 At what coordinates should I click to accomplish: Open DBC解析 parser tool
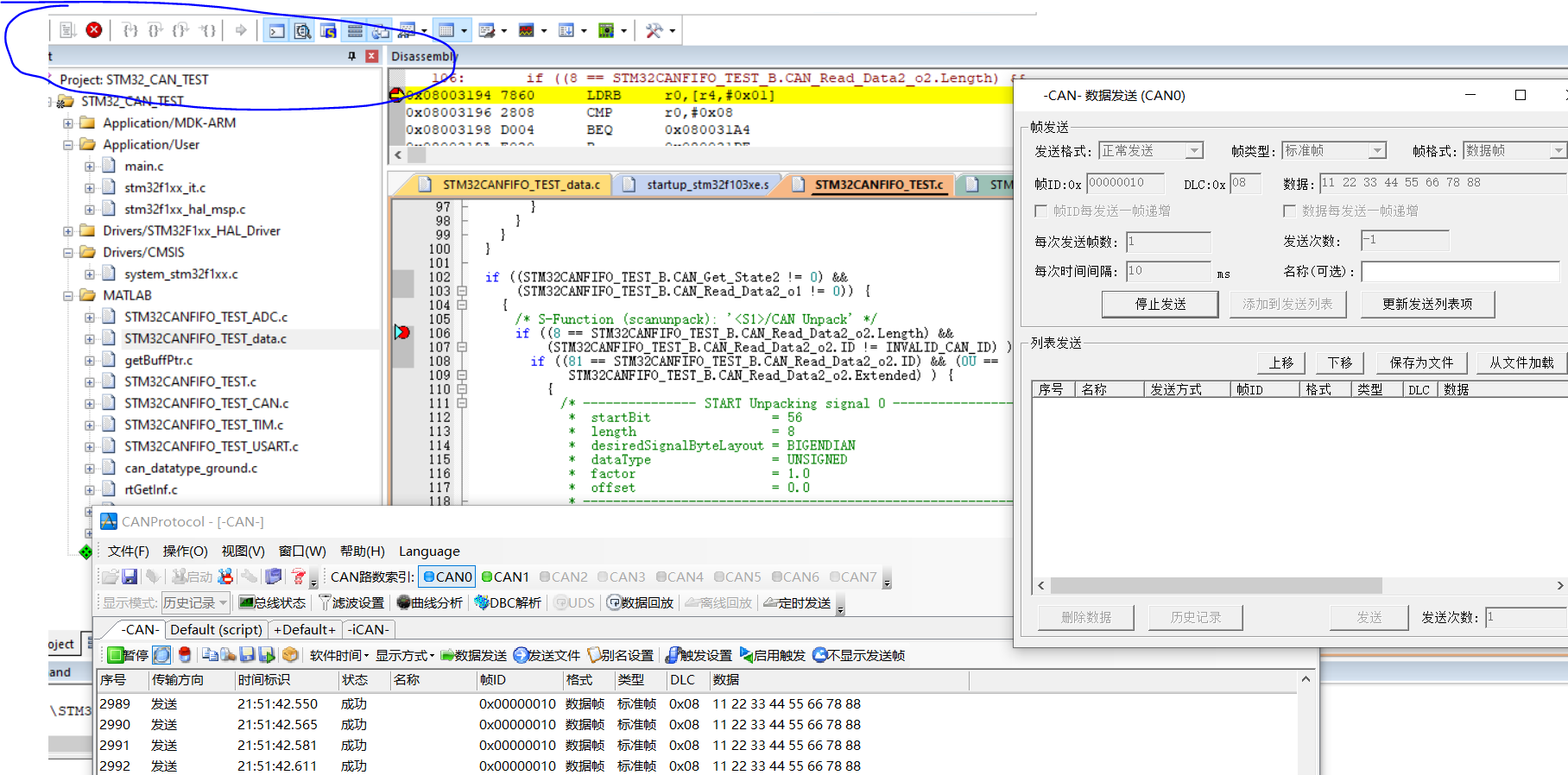[508, 602]
